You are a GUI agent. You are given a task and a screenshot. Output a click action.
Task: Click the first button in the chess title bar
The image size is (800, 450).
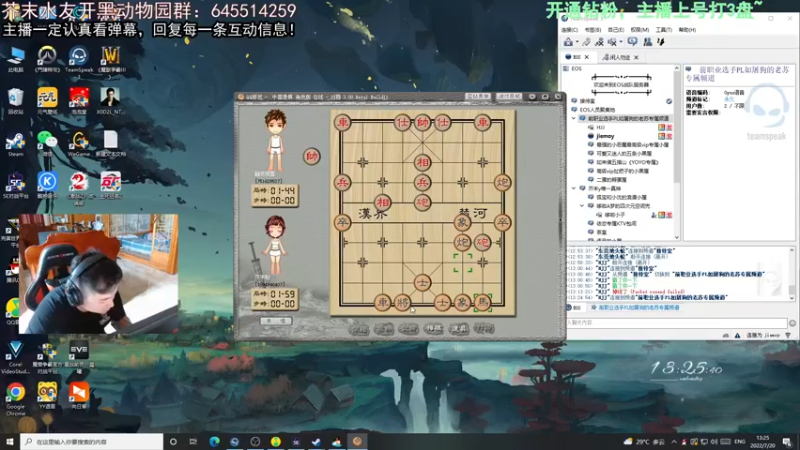(478, 96)
